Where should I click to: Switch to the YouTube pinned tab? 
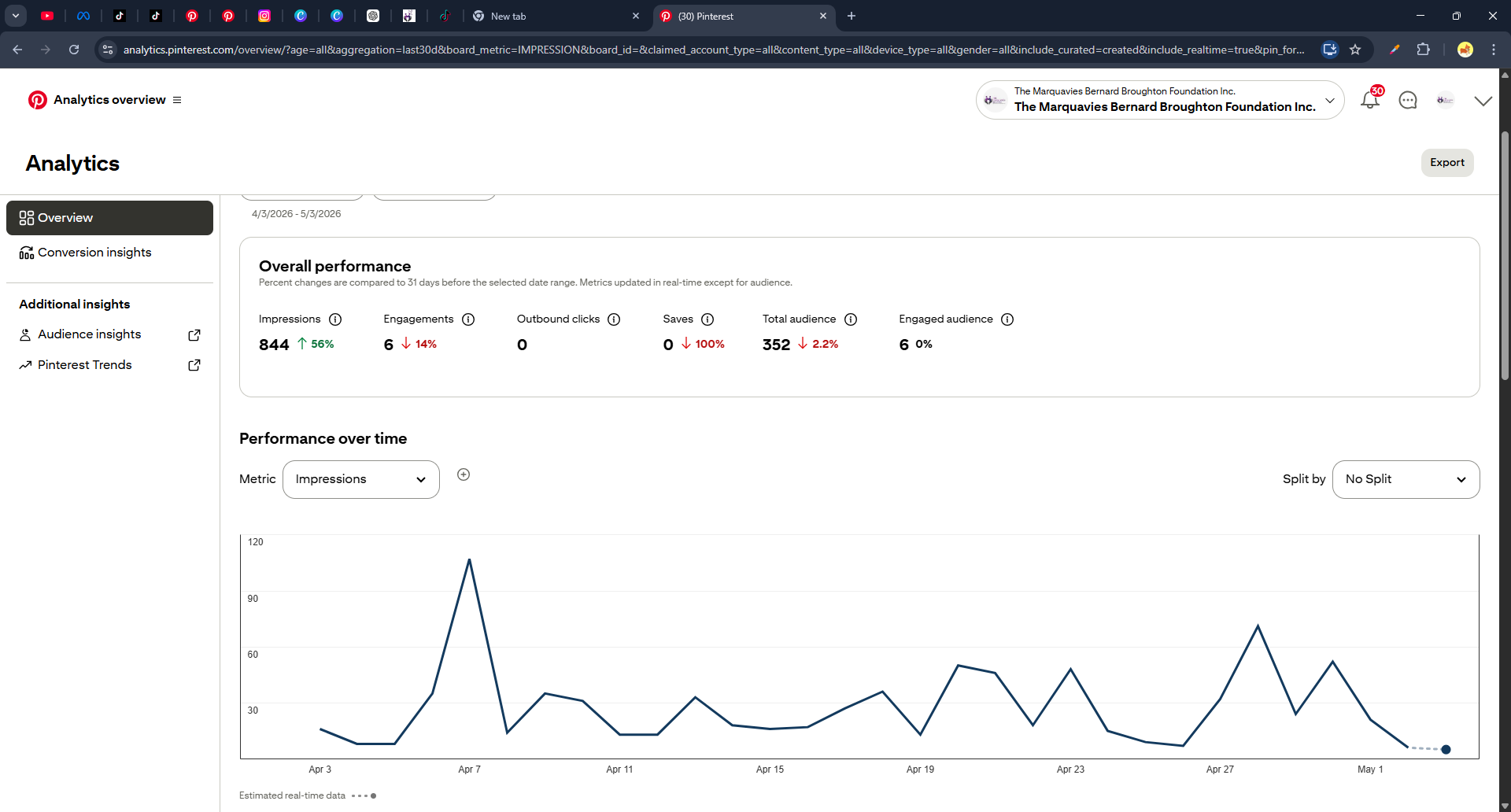47,16
